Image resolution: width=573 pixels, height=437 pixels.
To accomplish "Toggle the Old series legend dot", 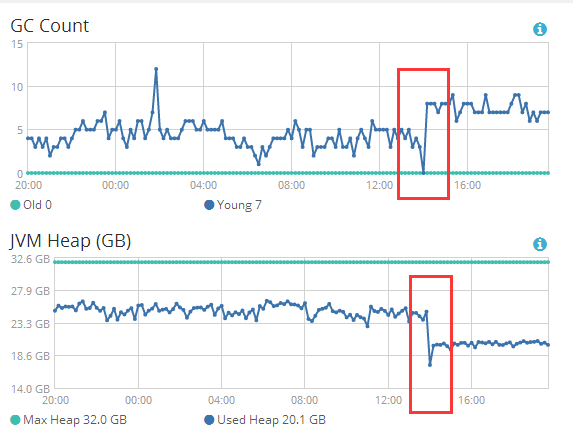I will [x=15, y=205].
